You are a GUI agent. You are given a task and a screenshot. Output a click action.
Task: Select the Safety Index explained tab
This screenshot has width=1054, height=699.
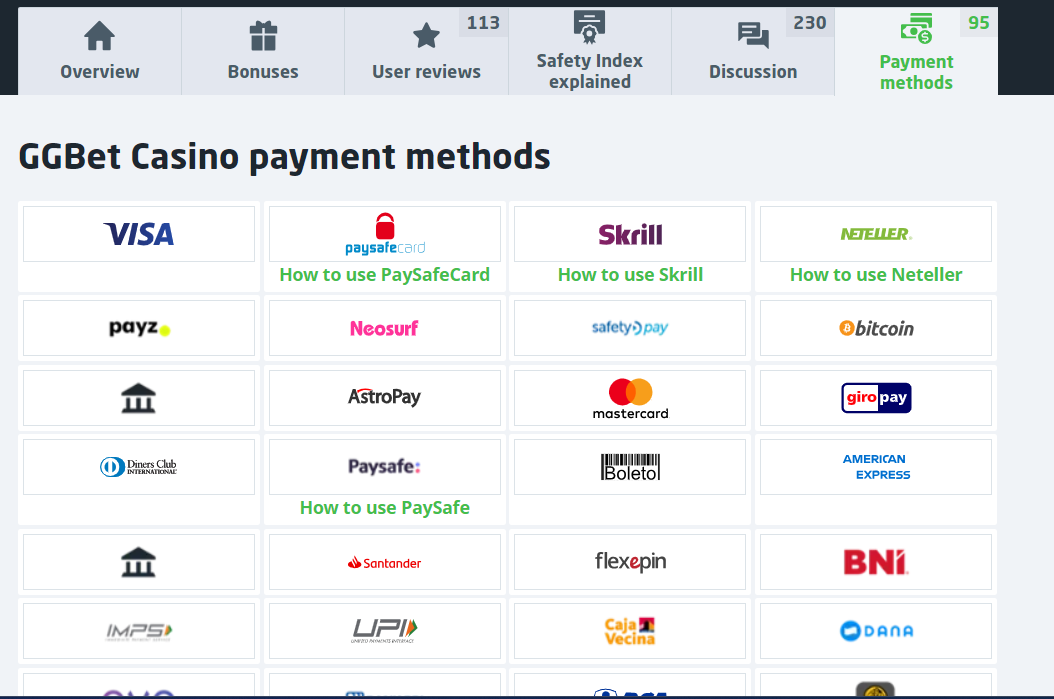(x=589, y=52)
